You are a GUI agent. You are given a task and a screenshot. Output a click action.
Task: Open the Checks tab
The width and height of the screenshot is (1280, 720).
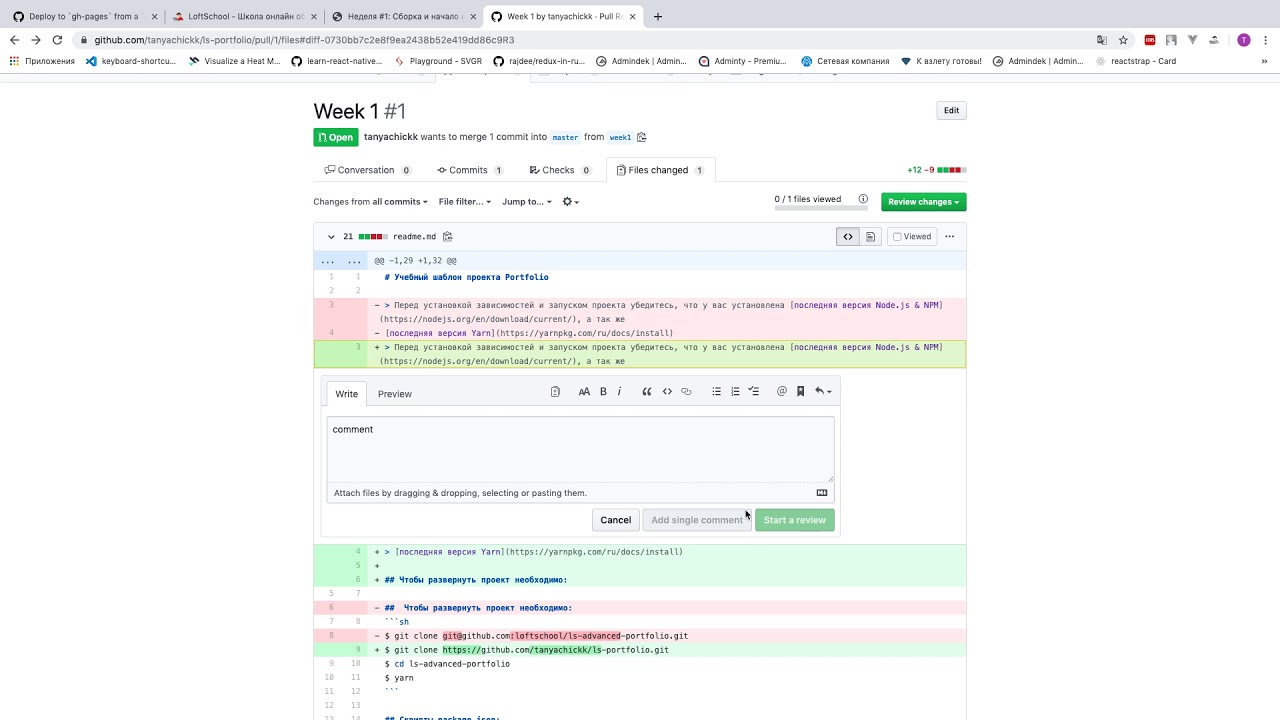tap(559, 170)
